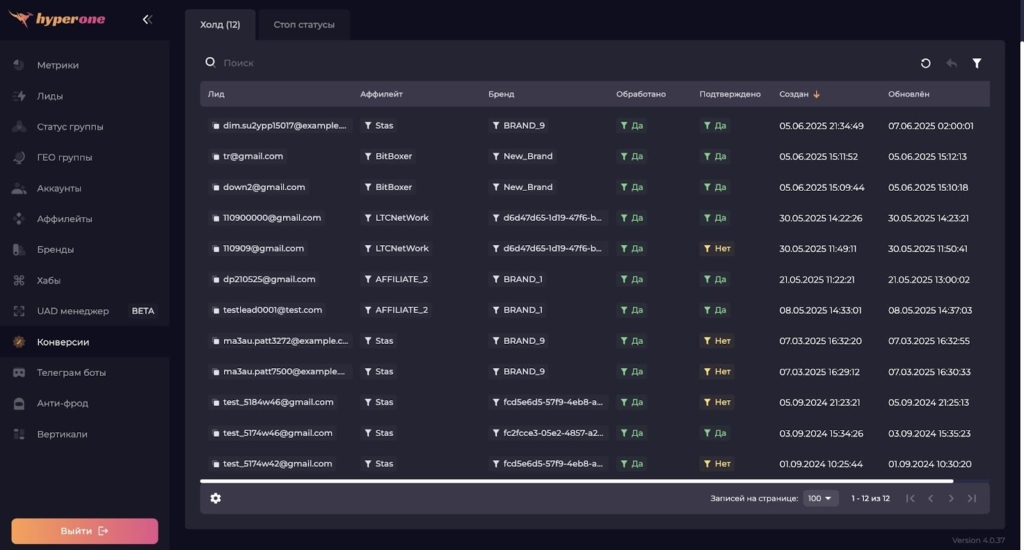Open records per page dropdown 100

click(x=820, y=498)
